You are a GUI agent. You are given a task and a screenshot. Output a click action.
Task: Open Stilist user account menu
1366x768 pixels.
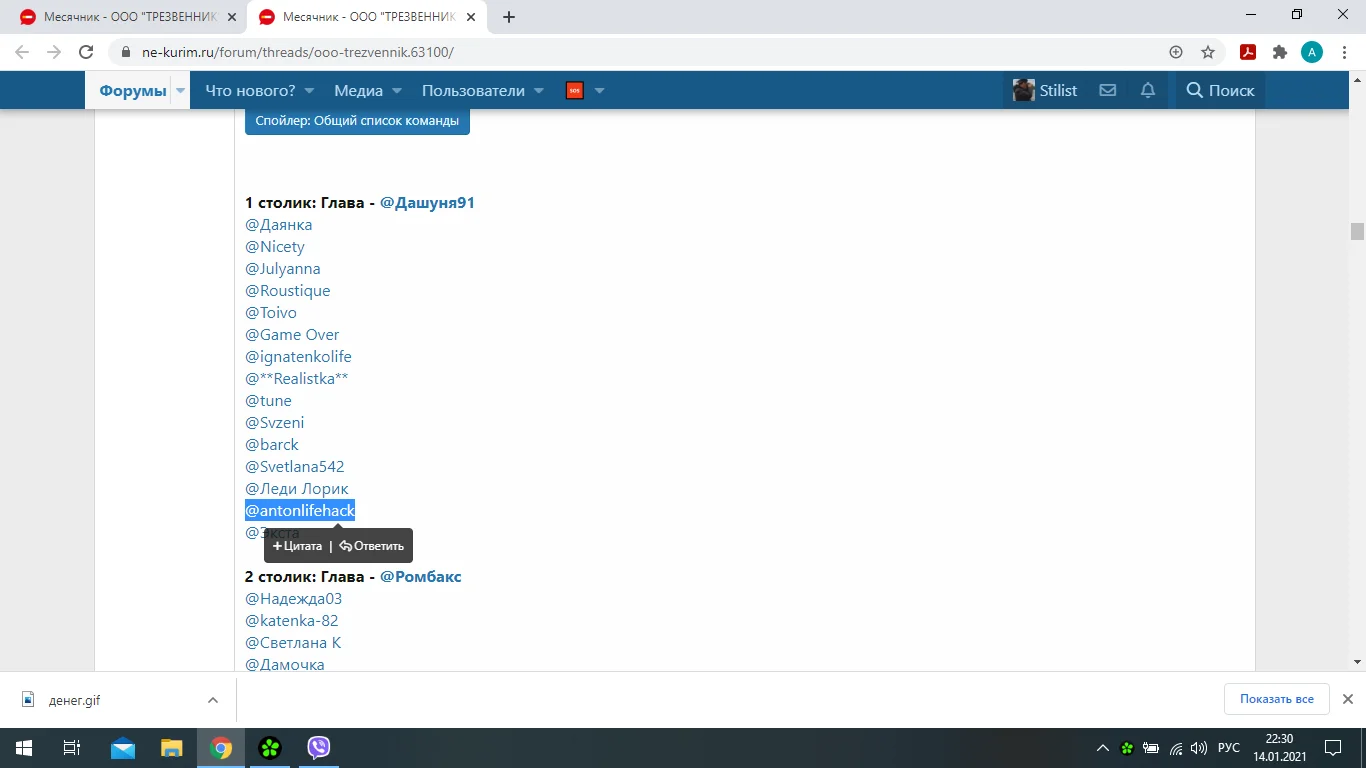(1045, 90)
